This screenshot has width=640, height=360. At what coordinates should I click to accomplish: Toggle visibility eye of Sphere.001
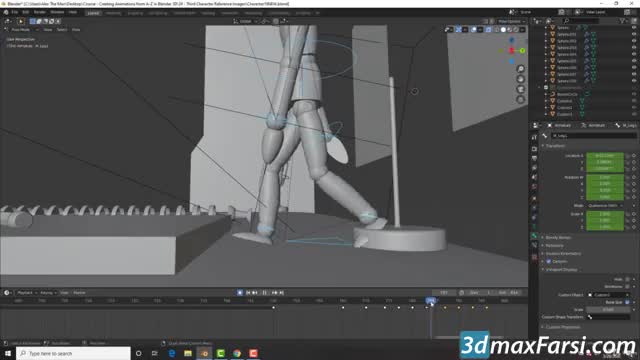[x=634, y=34]
